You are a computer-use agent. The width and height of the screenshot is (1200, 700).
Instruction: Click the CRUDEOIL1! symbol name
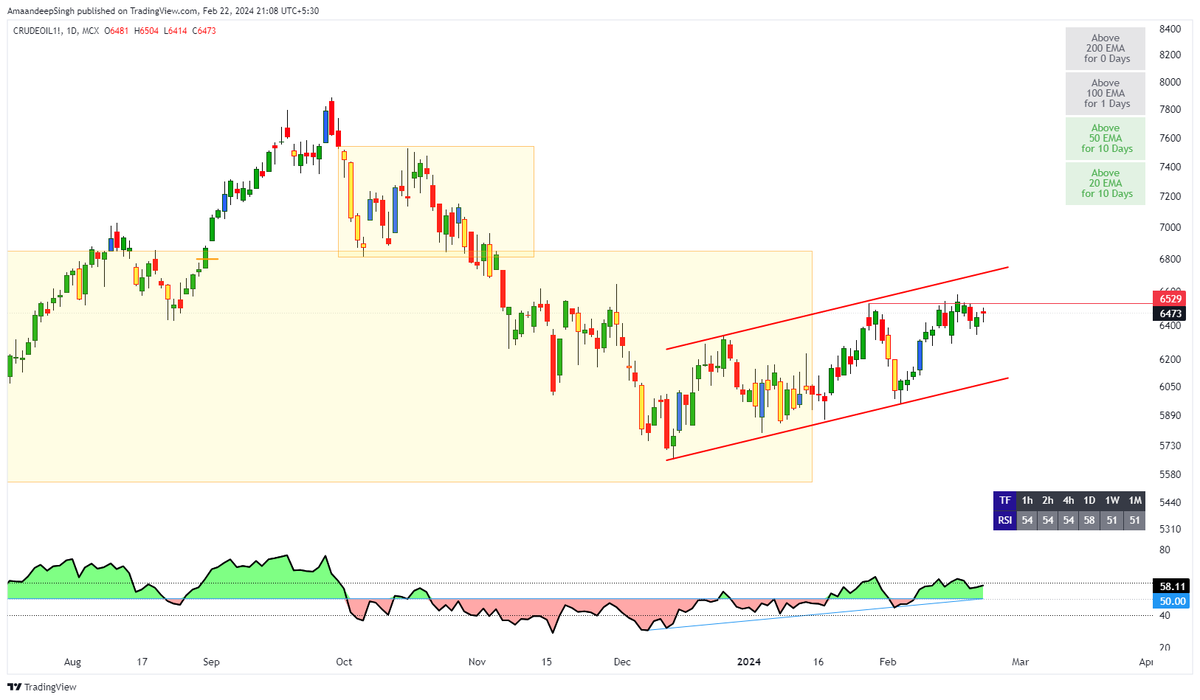[x=35, y=31]
